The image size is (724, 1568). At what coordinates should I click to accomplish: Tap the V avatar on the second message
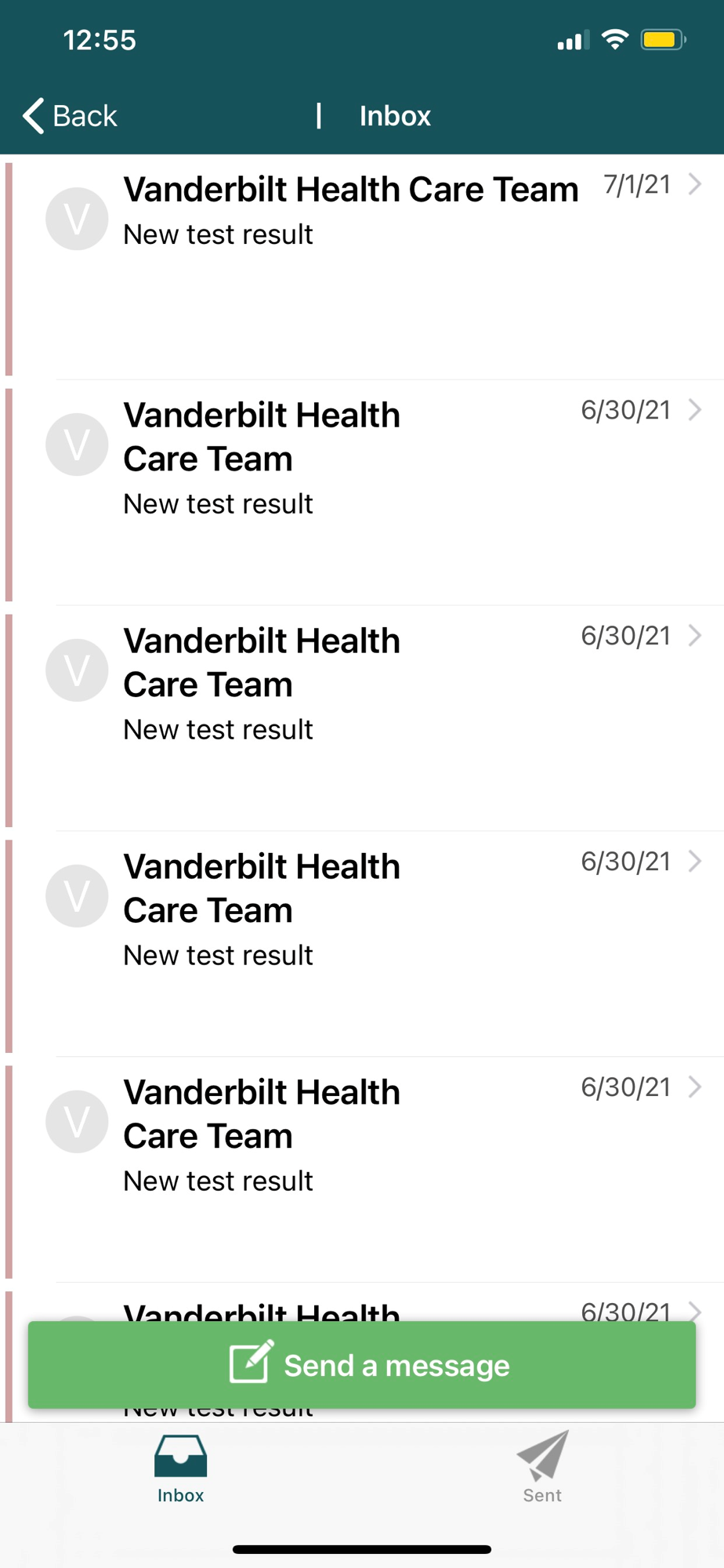77,445
